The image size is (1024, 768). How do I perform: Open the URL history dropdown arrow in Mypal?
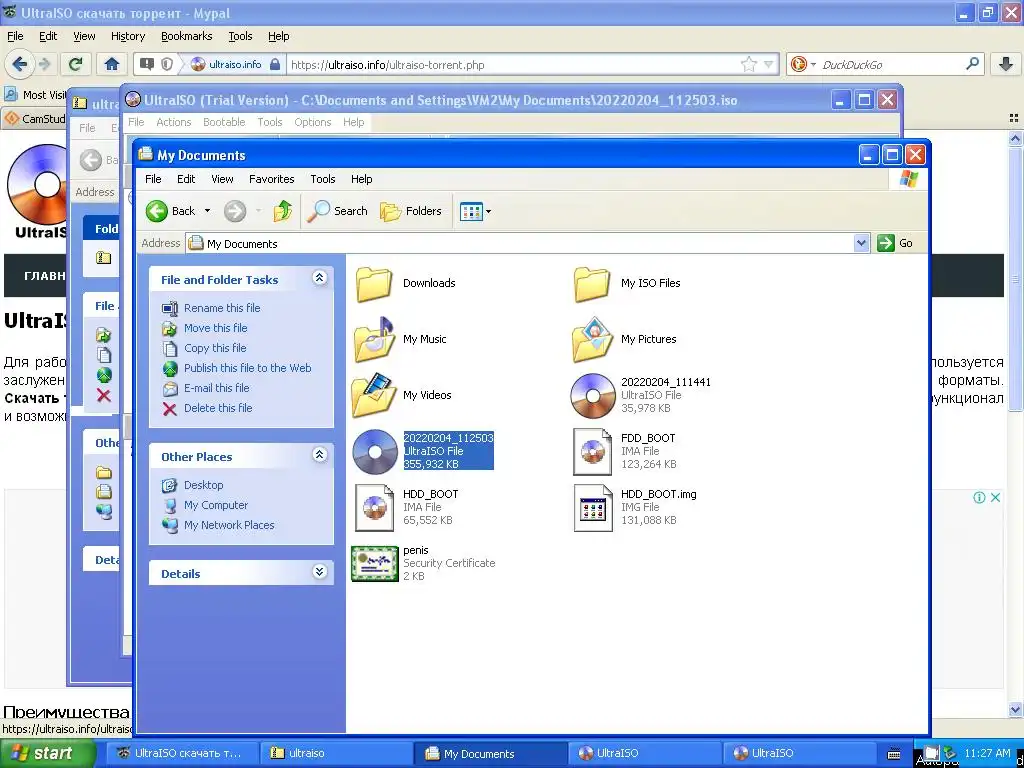(769, 64)
